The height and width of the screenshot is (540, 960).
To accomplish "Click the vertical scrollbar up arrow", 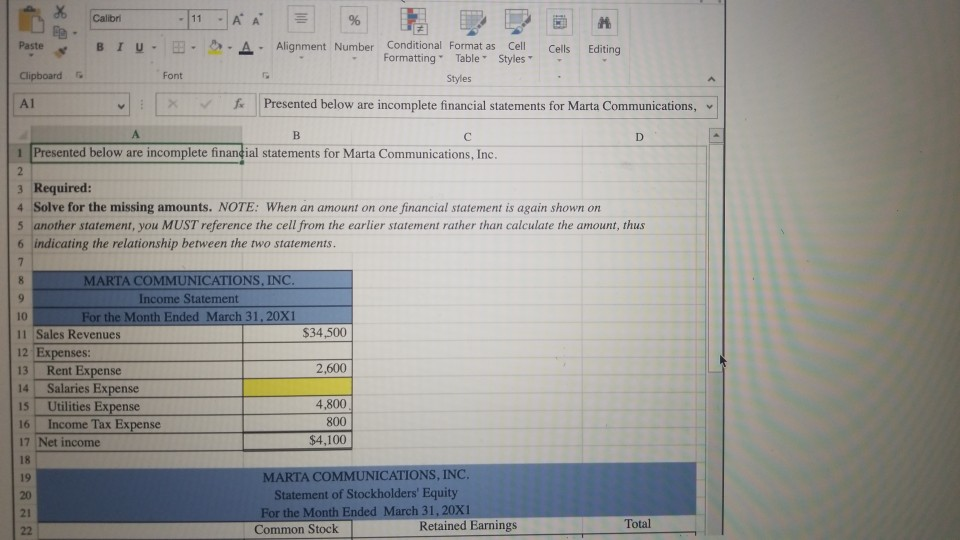I will coord(716,135).
